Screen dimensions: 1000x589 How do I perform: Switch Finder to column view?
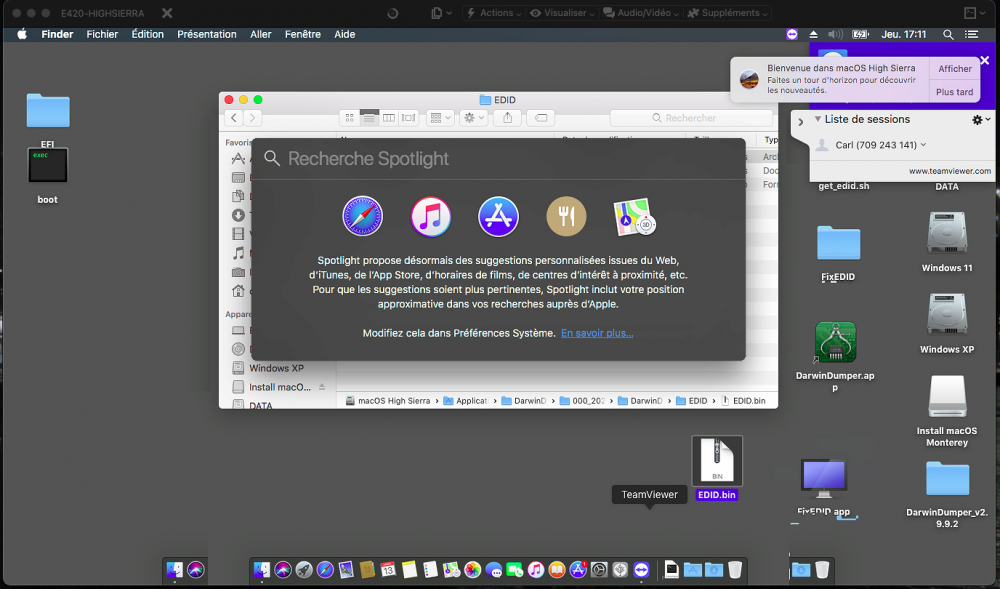pyautogui.click(x=388, y=118)
